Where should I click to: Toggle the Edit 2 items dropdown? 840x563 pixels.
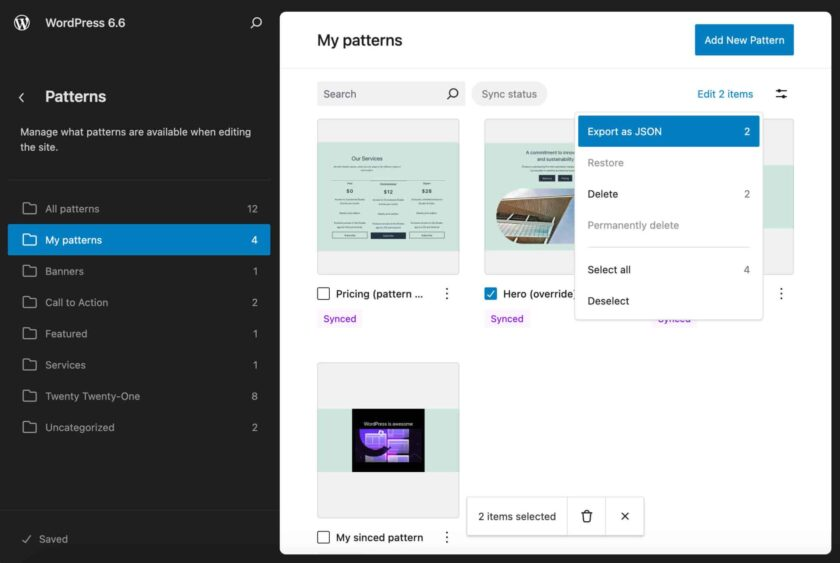[x=725, y=94]
